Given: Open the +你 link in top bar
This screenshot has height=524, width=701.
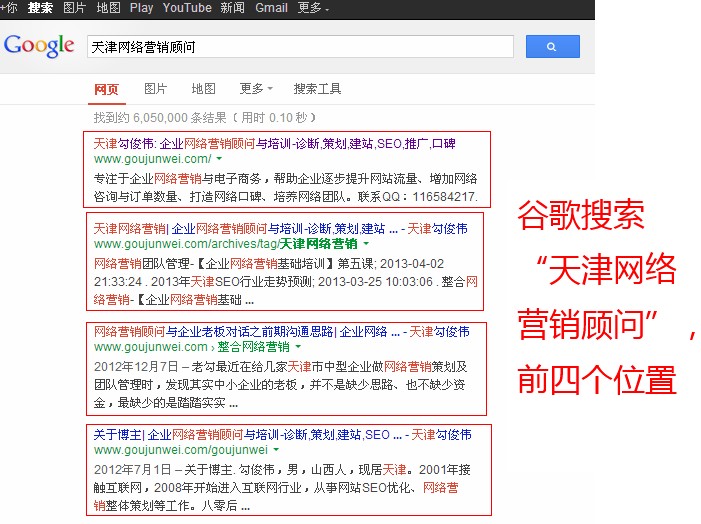Looking at the screenshot, I should pos(8,8).
